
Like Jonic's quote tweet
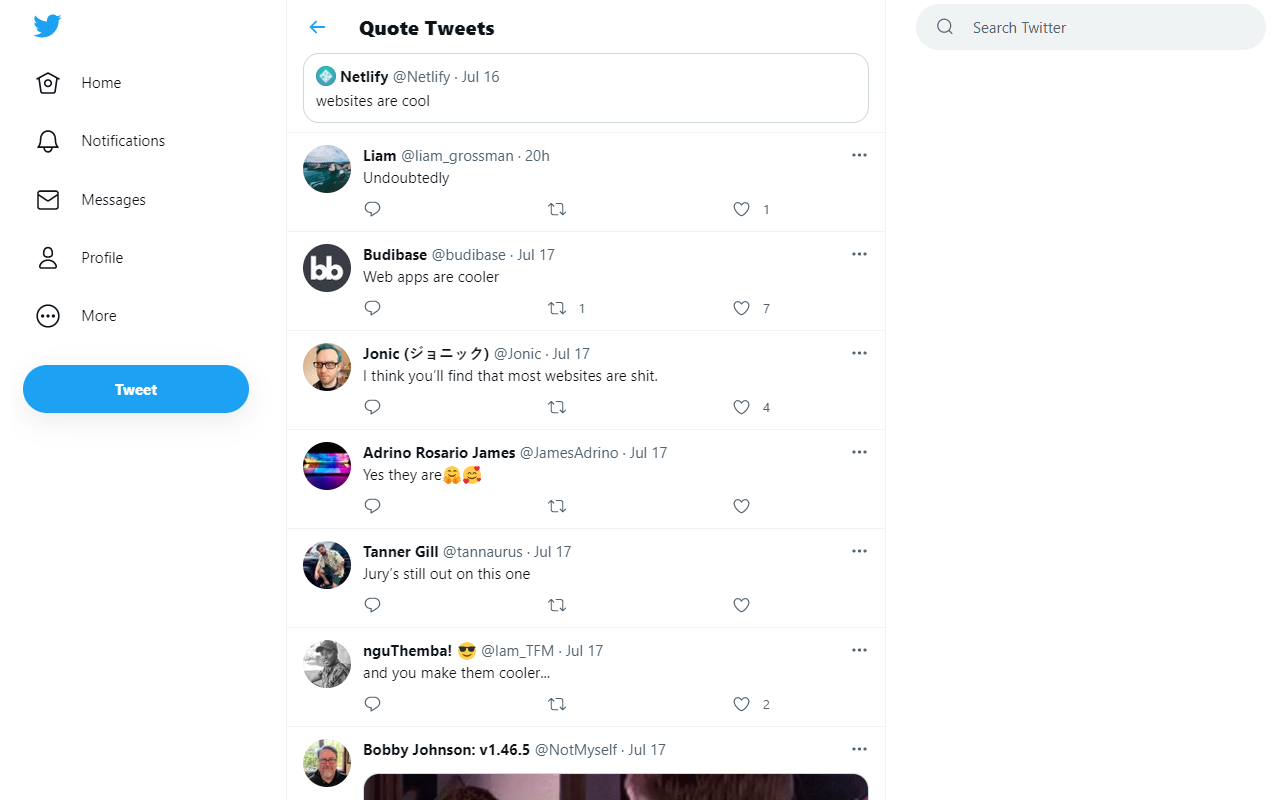point(741,407)
